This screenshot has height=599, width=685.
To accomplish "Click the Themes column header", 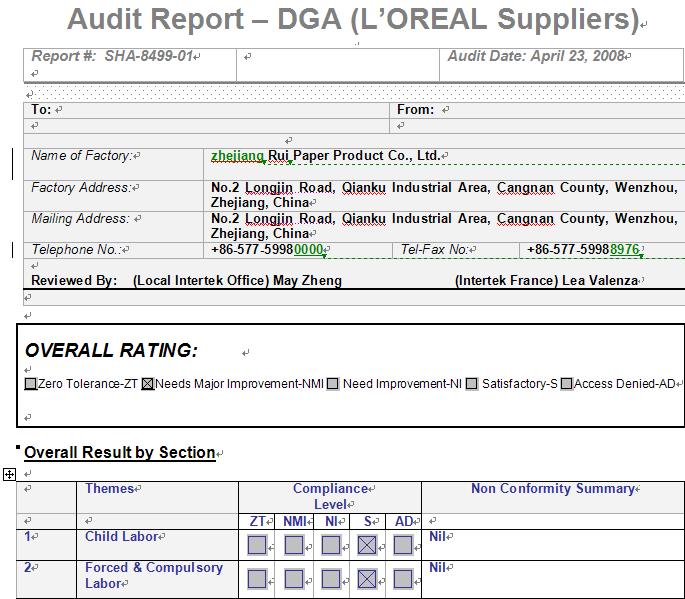I will coord(109,488).
